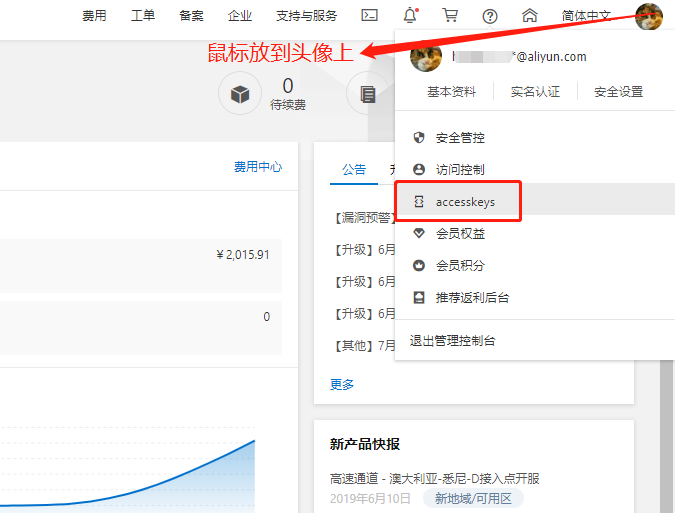Click the help question mark icon

pos(490,15)
